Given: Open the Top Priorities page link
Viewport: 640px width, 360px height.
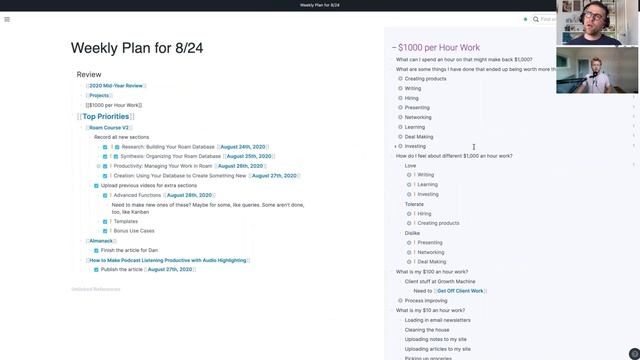Looking at the screenshot, I should point(106,116).
